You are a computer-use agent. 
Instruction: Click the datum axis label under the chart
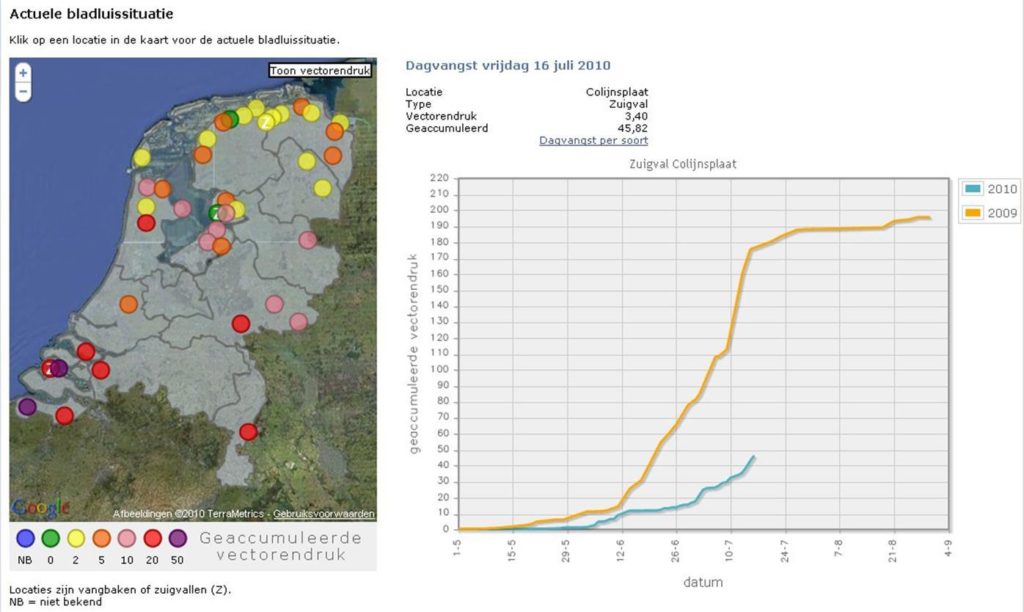click(703, 582)
